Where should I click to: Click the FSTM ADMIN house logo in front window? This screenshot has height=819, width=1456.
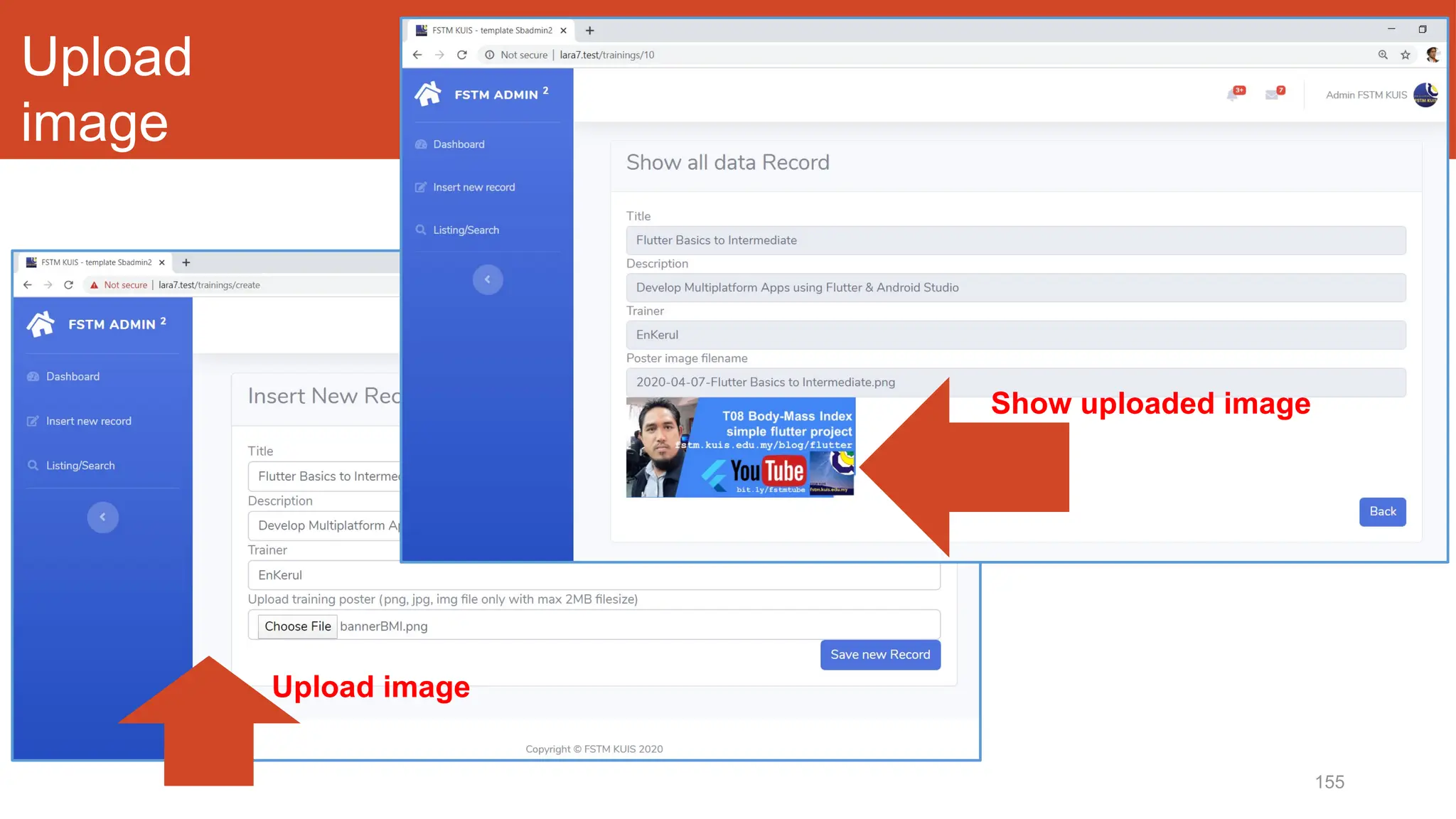[428, 94]
